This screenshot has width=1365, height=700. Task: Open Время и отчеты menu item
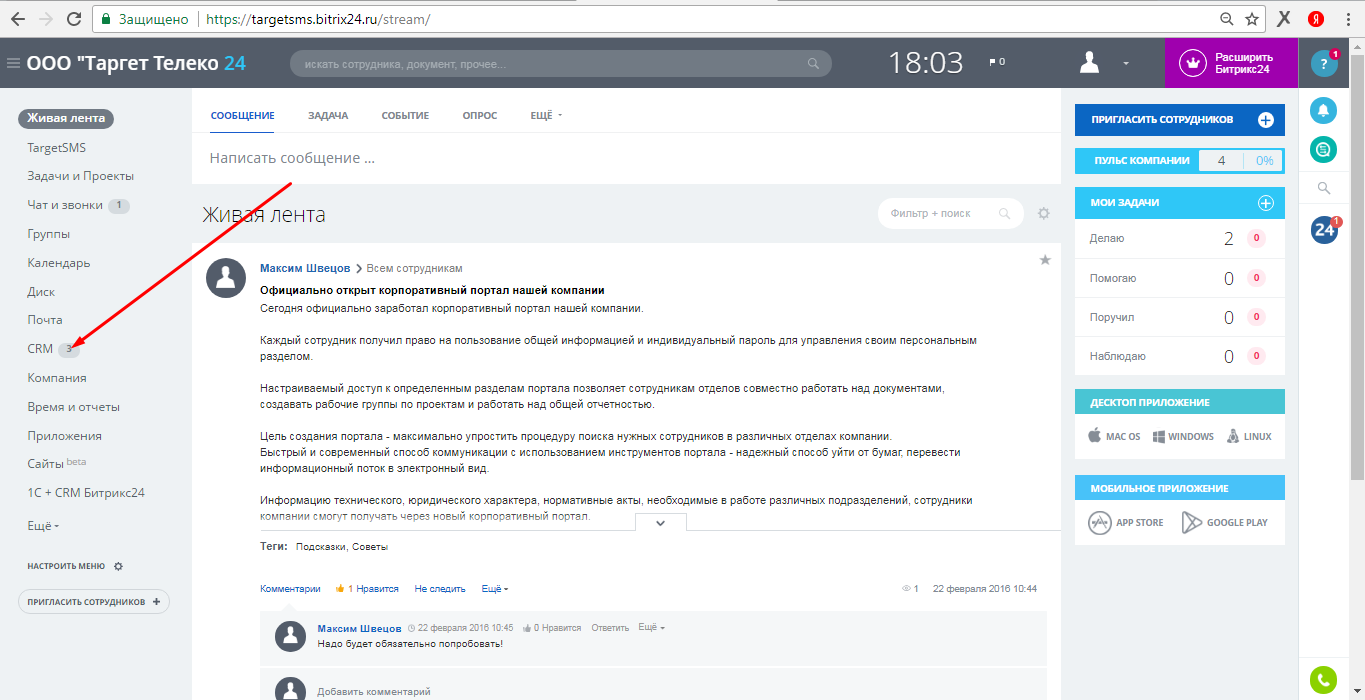pyautogui.click(x=73, y=407)
